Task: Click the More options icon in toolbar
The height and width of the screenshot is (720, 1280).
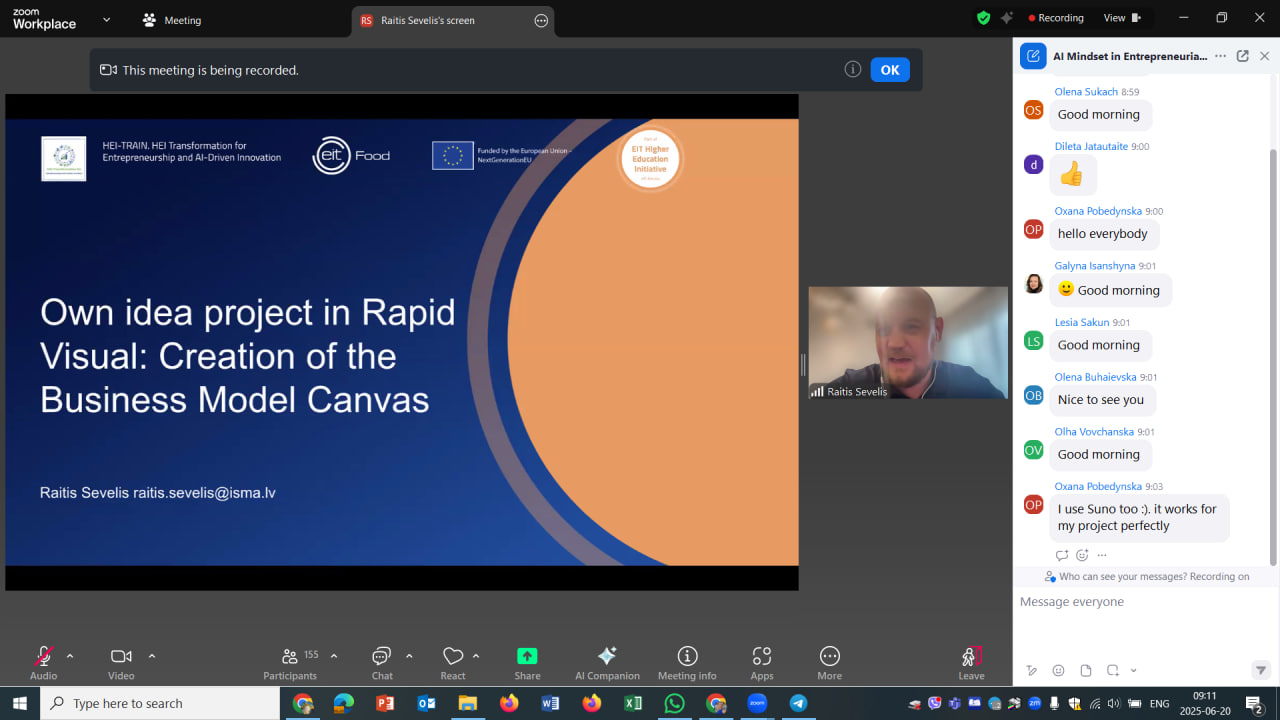Action: click(x=829, y=656)
